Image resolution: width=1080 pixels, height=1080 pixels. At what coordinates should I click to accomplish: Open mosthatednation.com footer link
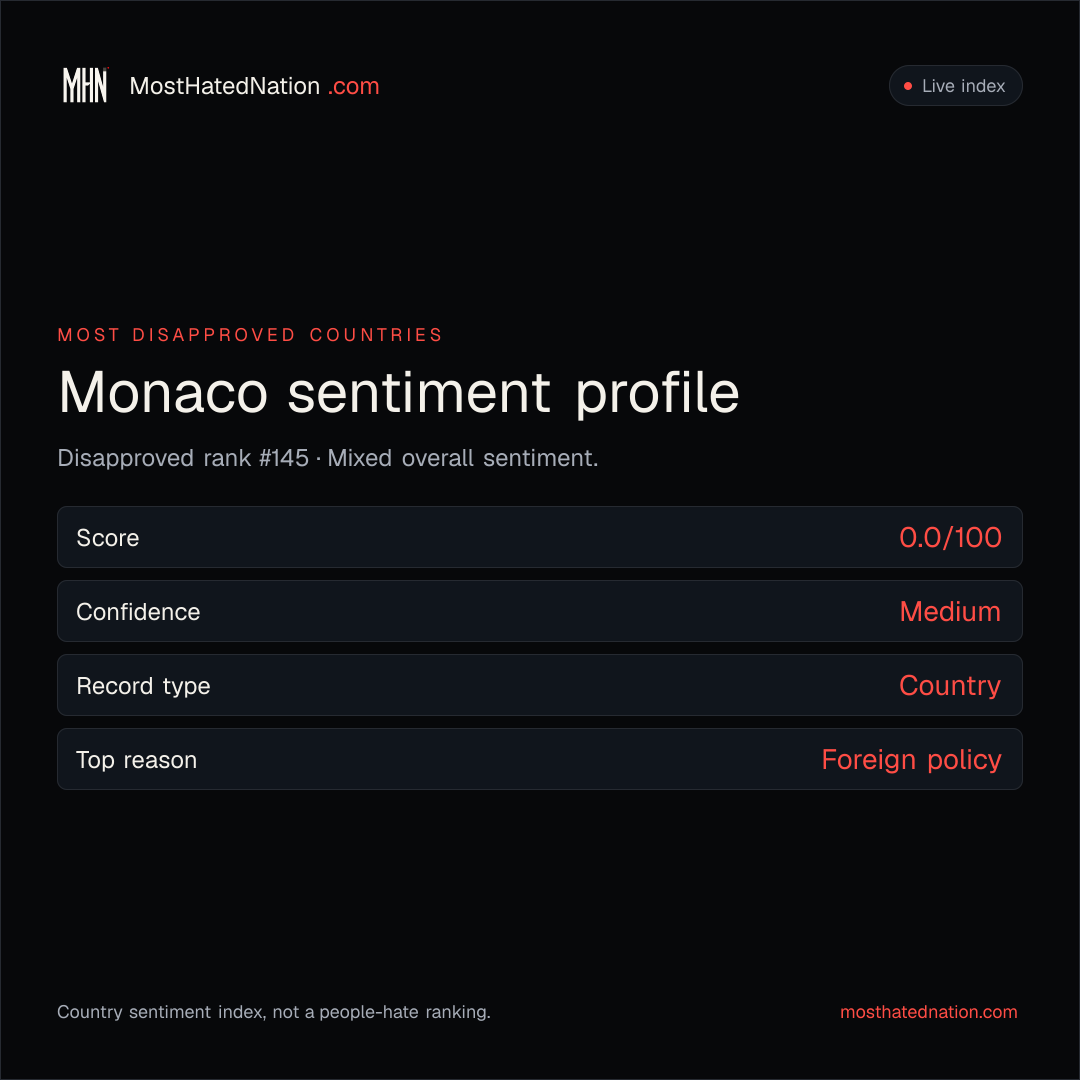point(928,1012)
